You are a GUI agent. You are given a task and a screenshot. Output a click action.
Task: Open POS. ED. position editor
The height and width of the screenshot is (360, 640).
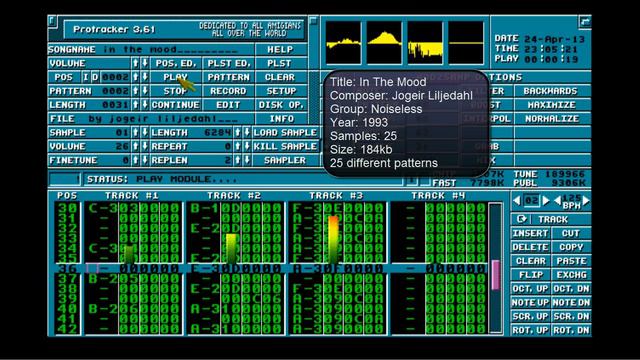click(176, 63)
